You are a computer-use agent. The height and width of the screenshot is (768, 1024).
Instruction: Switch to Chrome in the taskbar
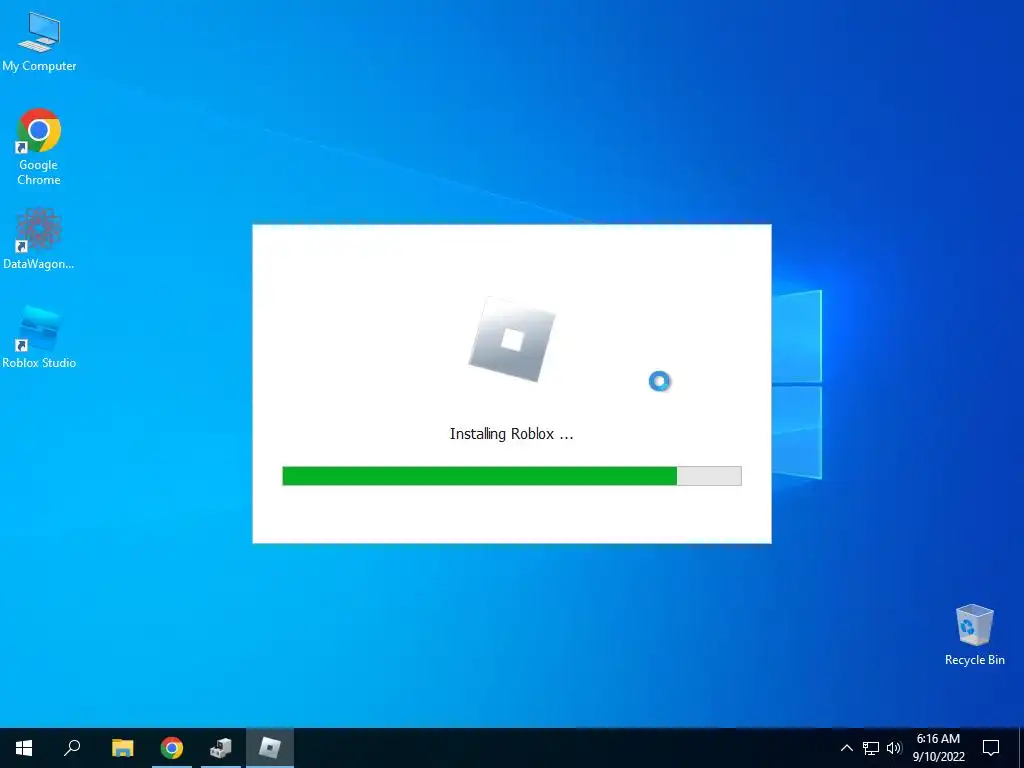[172, 748]
